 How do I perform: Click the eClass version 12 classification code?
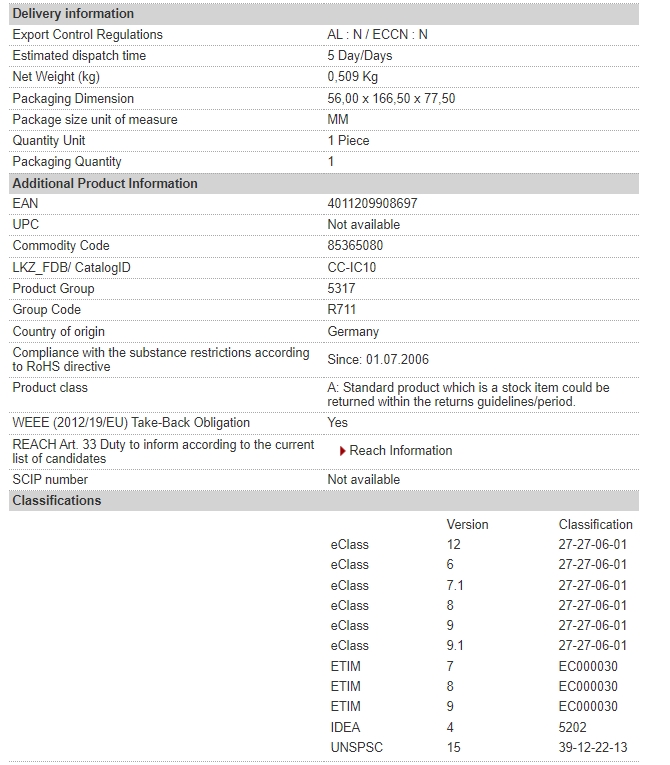click(x=592, y=544)
